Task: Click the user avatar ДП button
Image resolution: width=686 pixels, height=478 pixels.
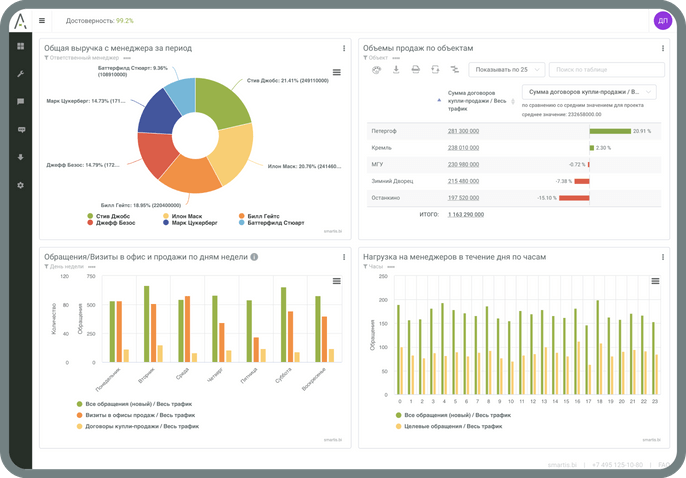Action: 662,20
